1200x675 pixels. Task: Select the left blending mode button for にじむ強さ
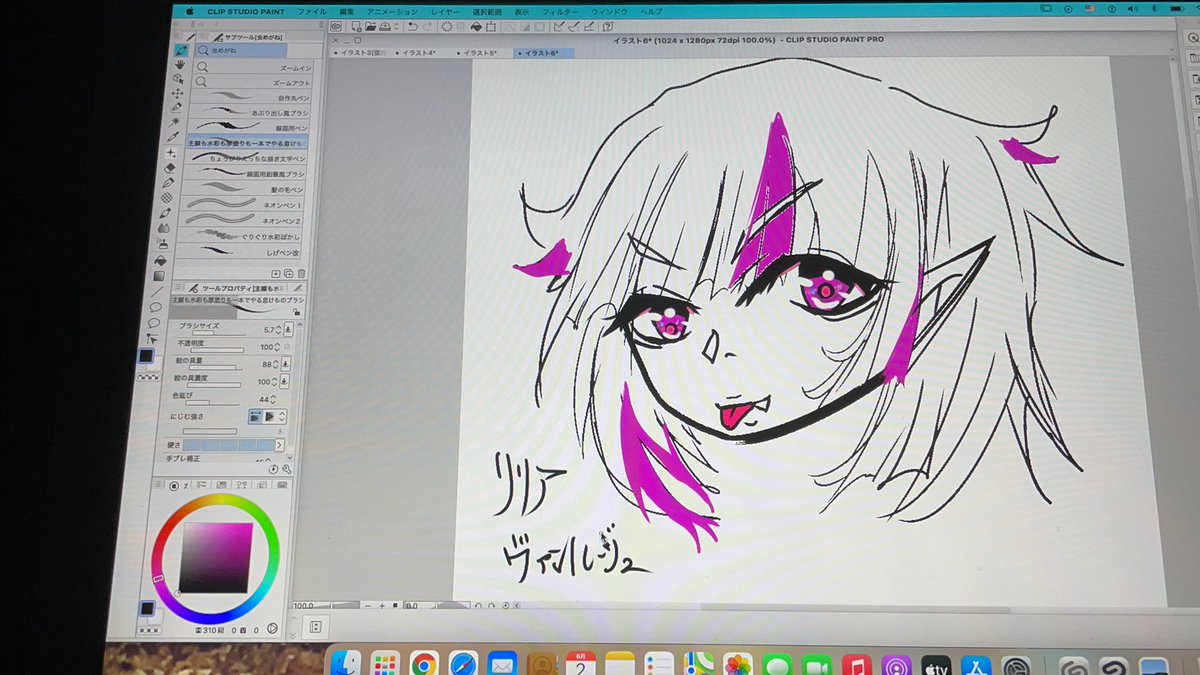[256, 415]
